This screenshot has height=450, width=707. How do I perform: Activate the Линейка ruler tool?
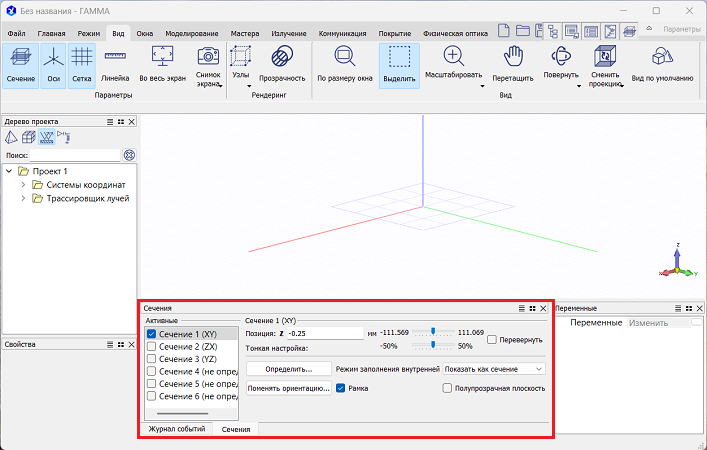coord(115,65)
